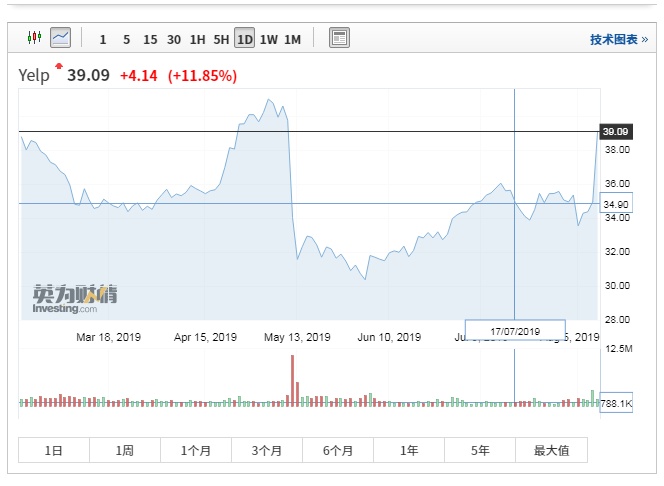Show the 1周 time range
Image resolution: width=664 pixels, height=486 pixels.
(x=125, y=450)
